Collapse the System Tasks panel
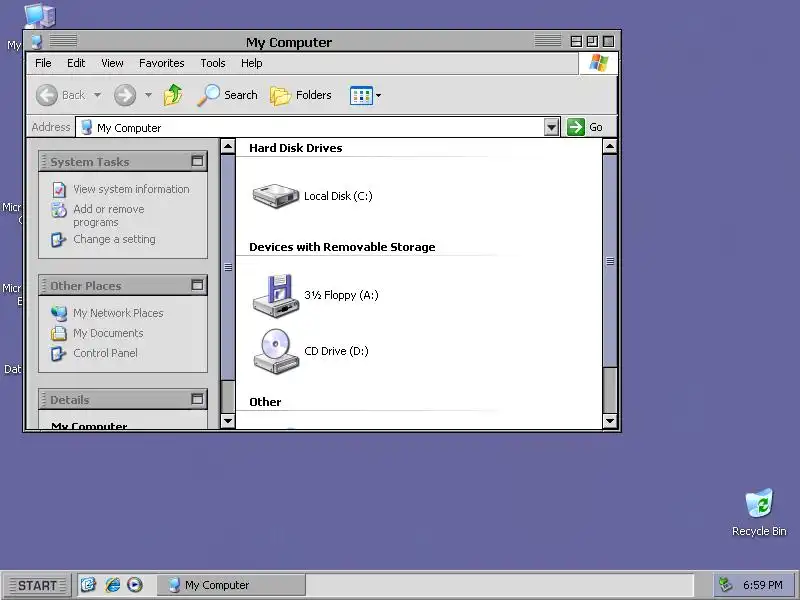 click(x=197, y=161)
